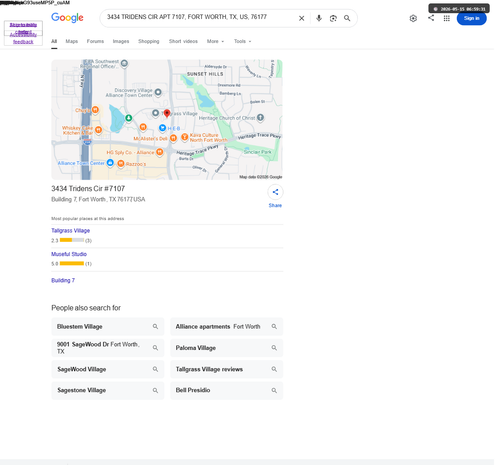This screenshot has height=465, width=500.
Task: Click Kava Culture marker on map
Action: click(185, 137)
